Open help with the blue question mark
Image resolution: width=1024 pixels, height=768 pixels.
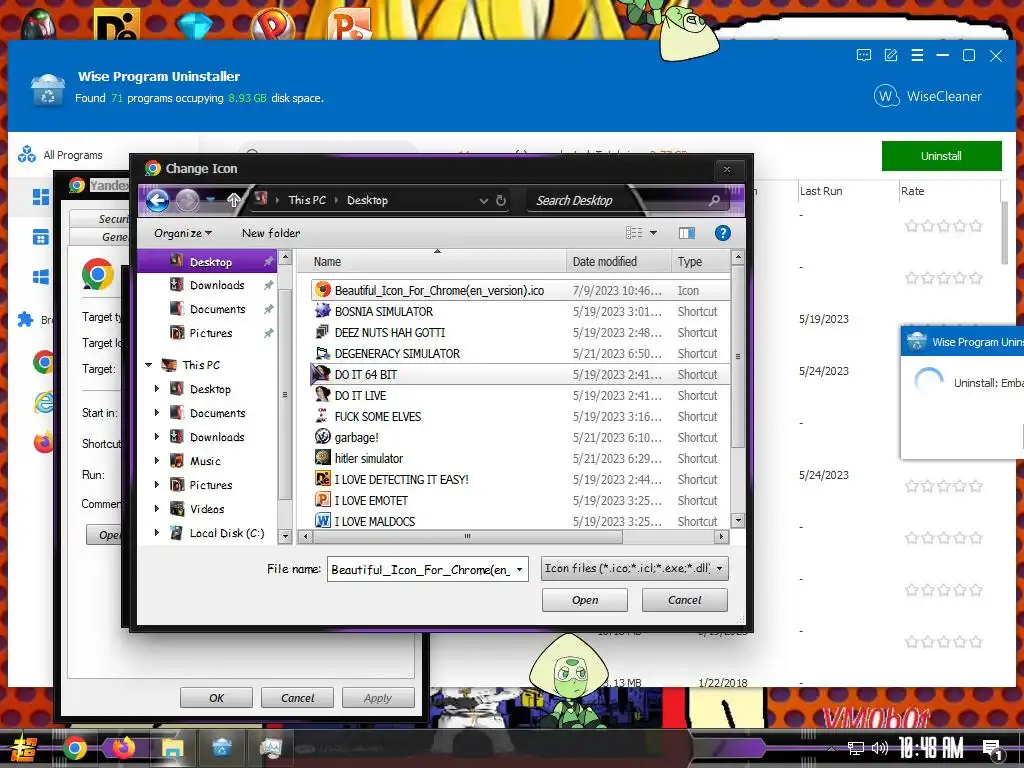tap(722, 233)
